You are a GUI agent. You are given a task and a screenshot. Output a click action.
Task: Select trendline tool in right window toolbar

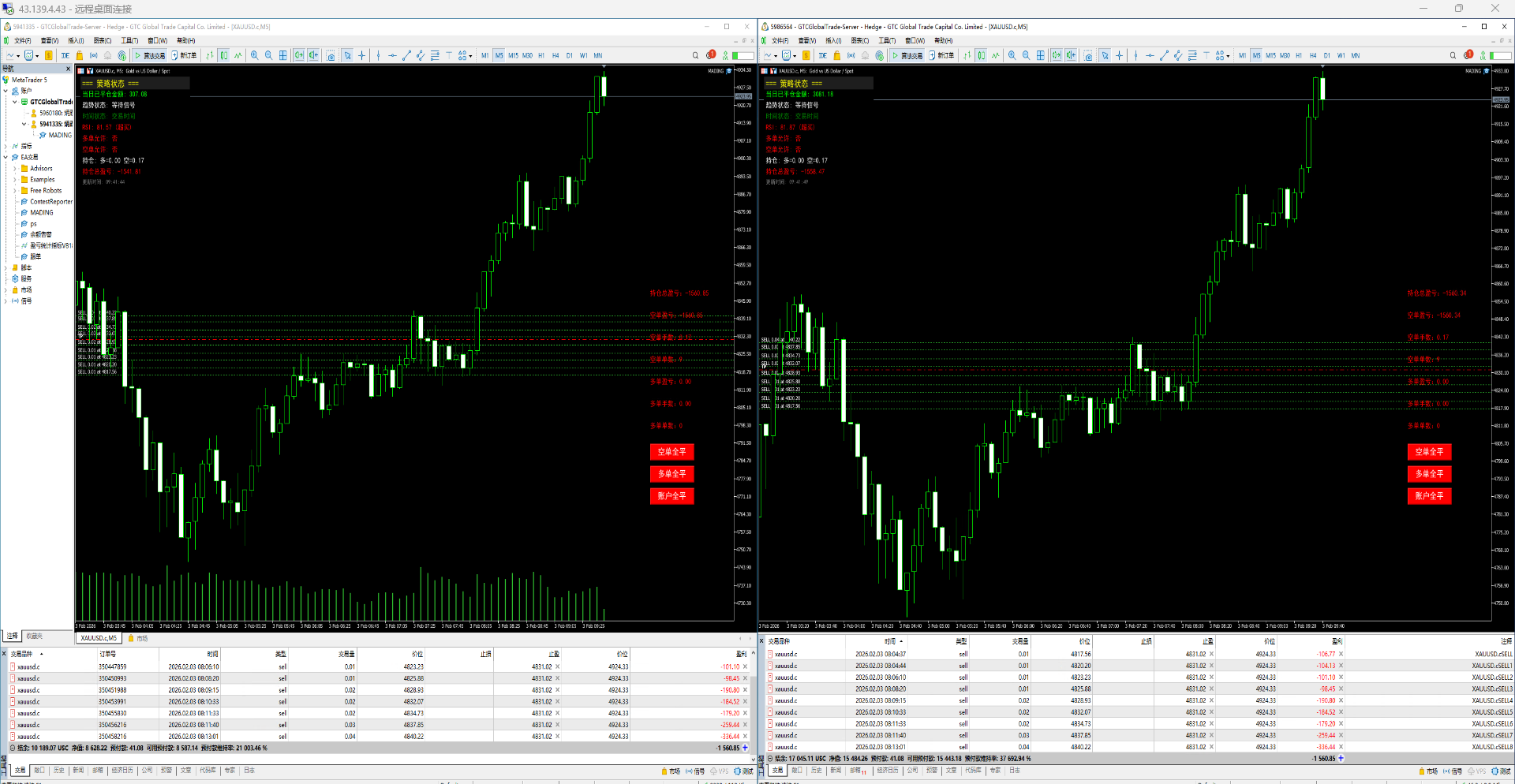click(x=1164, y=55)
